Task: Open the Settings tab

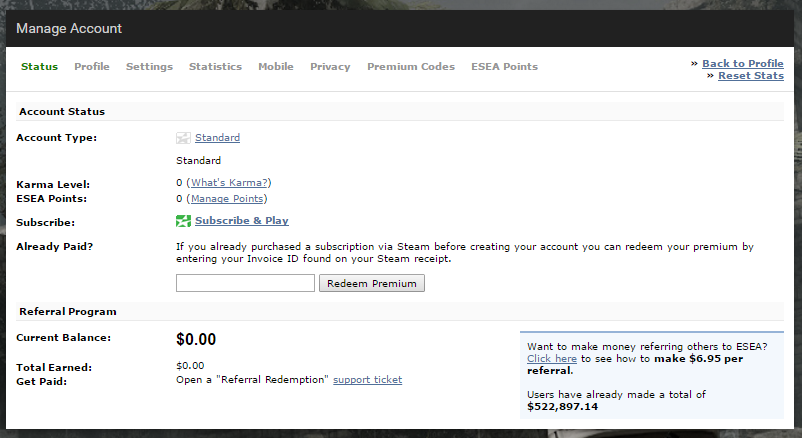Action: point(149,67)
